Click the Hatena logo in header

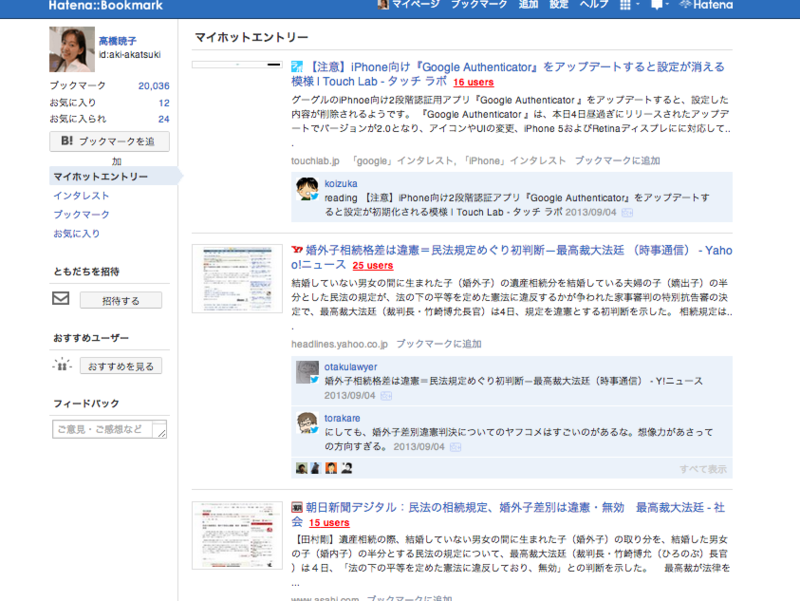click(x=707, y=5)
